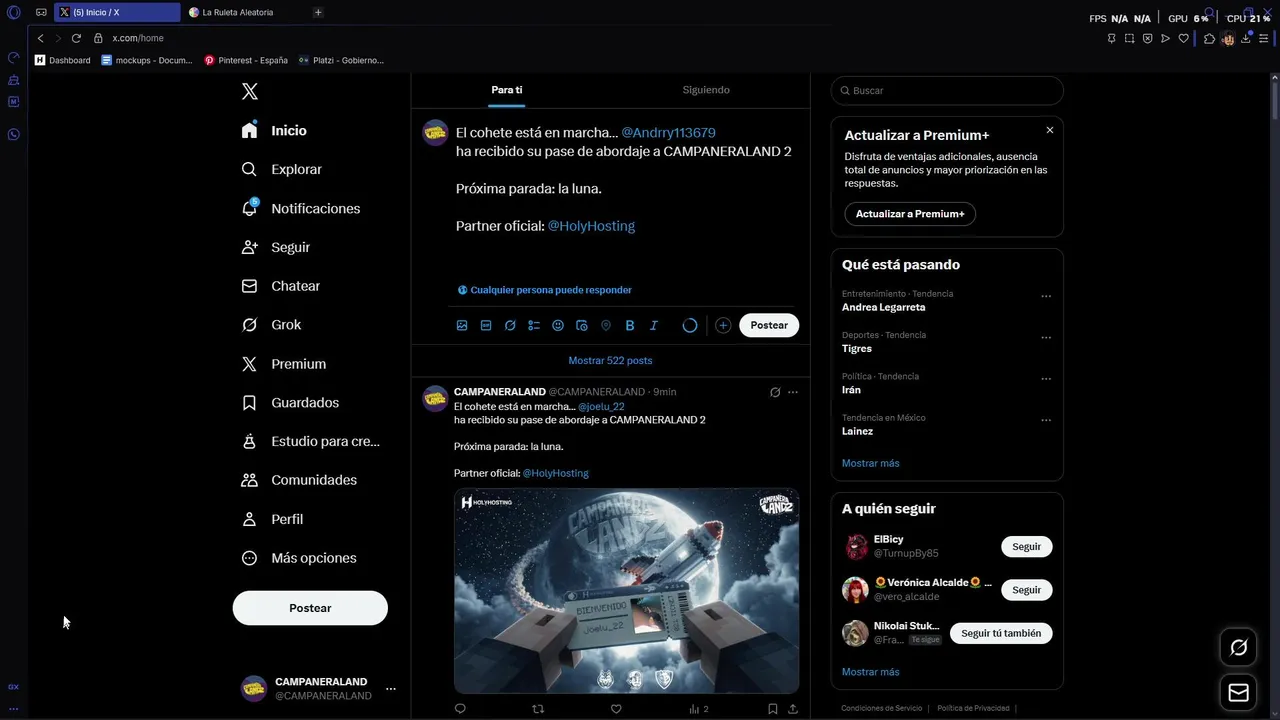Toggle bold formatting in composer
1280x720 pixels.
tap(630, 326)
